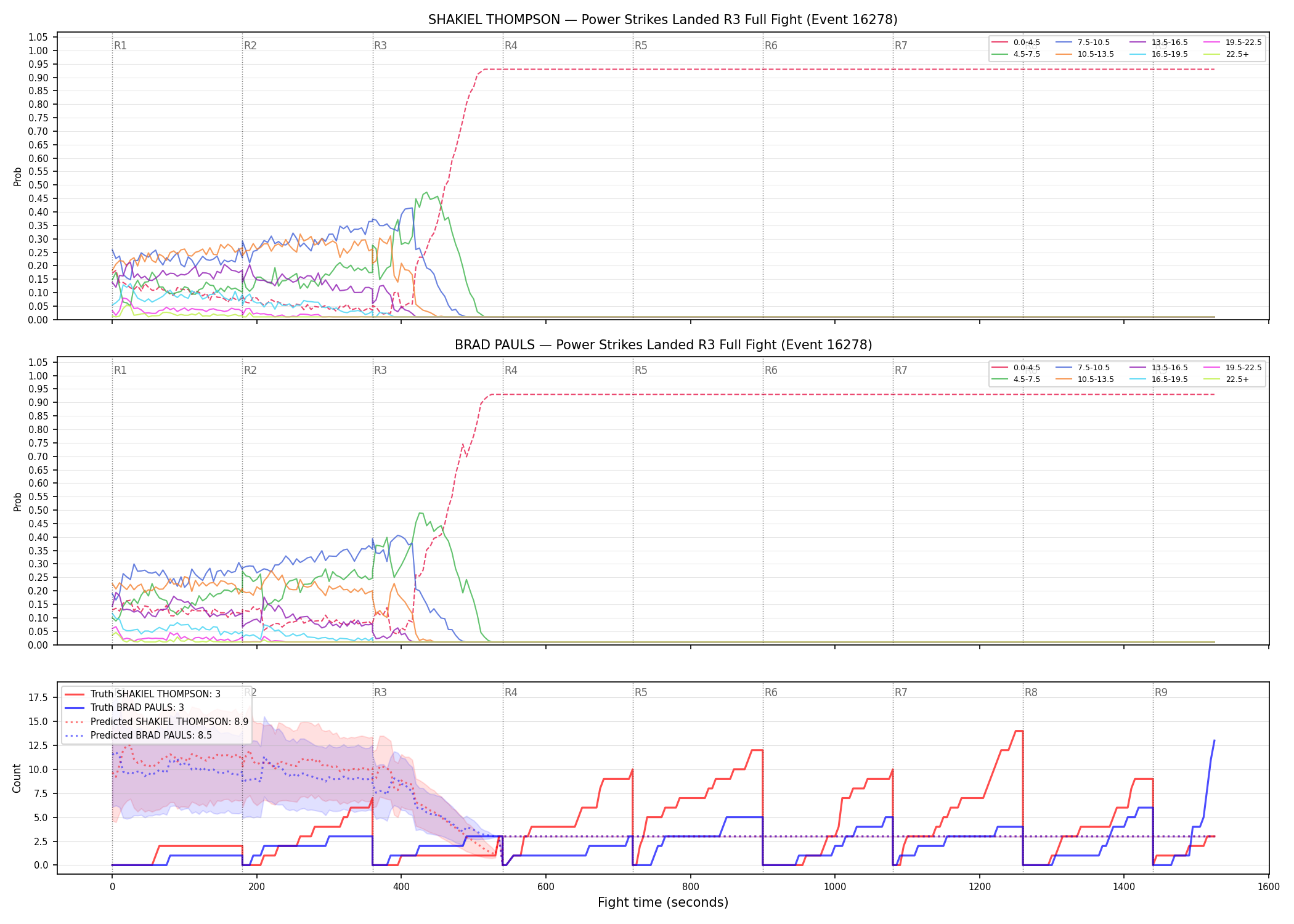Select the 16.5-19.5 legend entry in Pauls chart
The height and width of the screenshot is (924, 1294).
point(1159,379)
